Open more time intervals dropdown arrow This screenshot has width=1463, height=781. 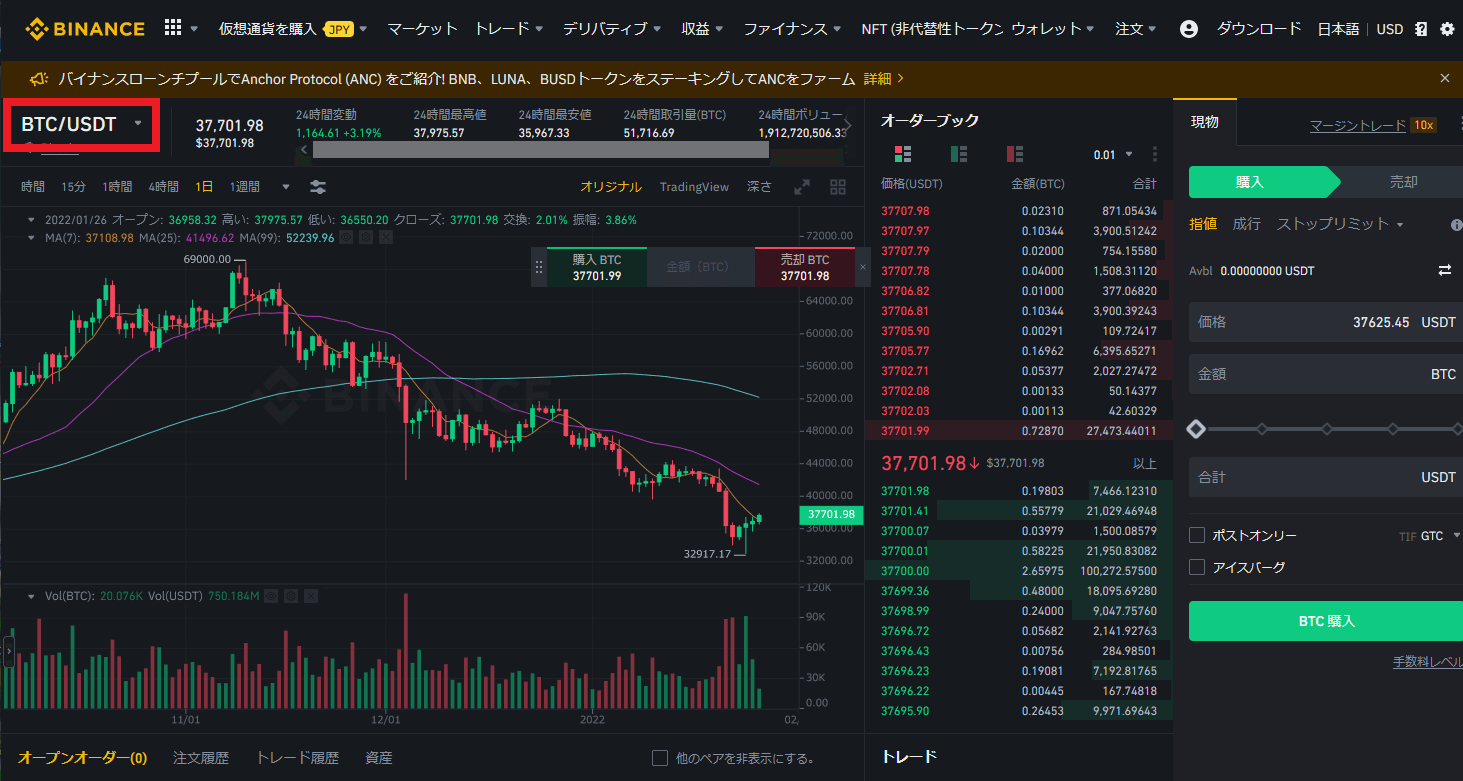click(286, 187)
